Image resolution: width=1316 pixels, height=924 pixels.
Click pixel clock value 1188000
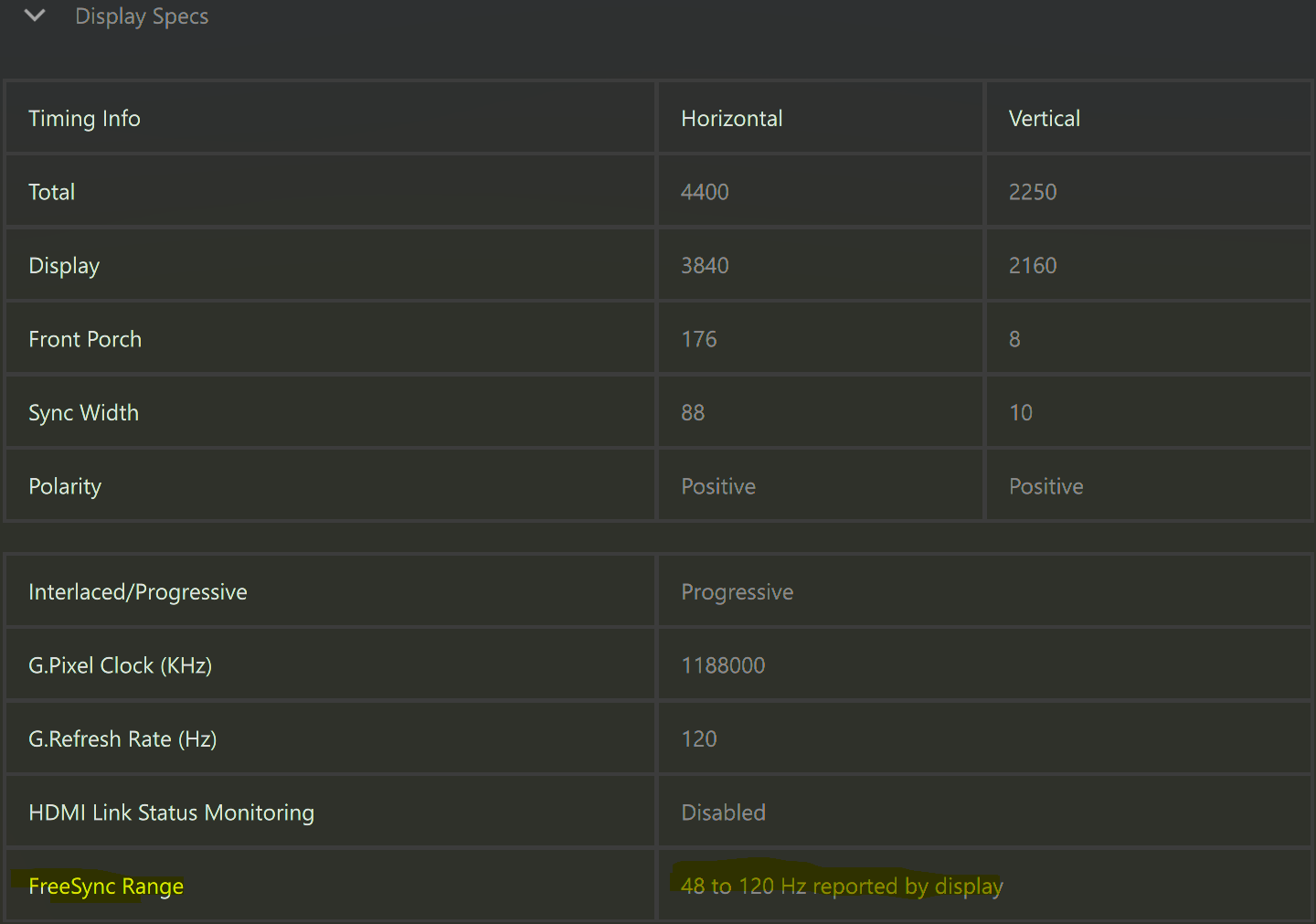[723, 665]
